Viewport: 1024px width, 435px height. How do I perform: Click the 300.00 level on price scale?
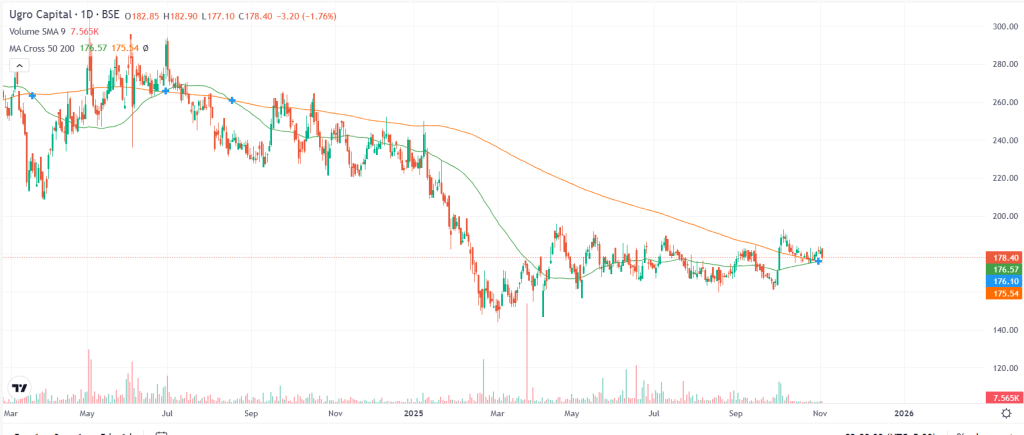[x=1002, y=26]
